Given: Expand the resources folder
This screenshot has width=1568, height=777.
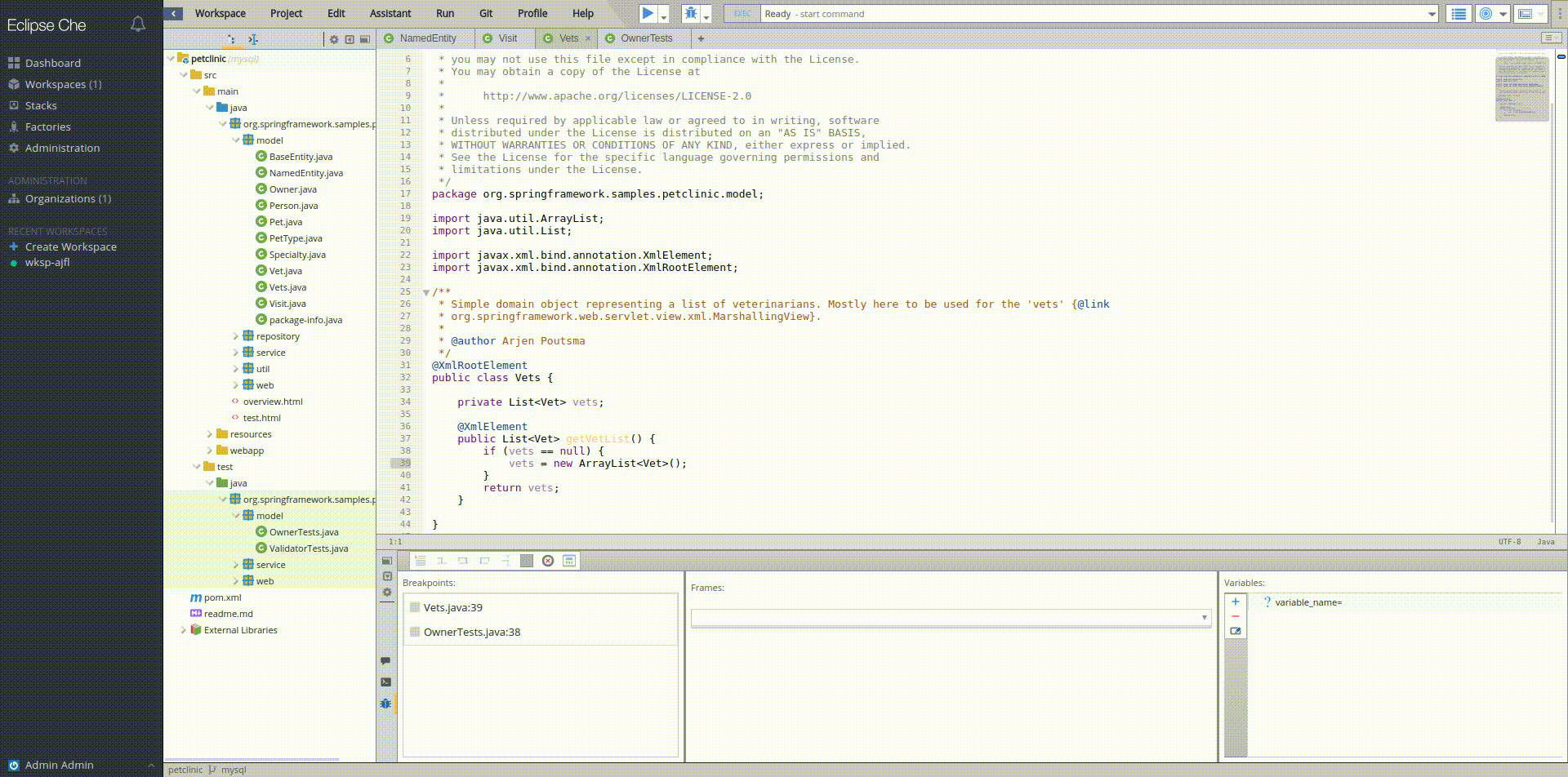Looking at the screenshot, I should pyautogui.click(x=209, y=434).
